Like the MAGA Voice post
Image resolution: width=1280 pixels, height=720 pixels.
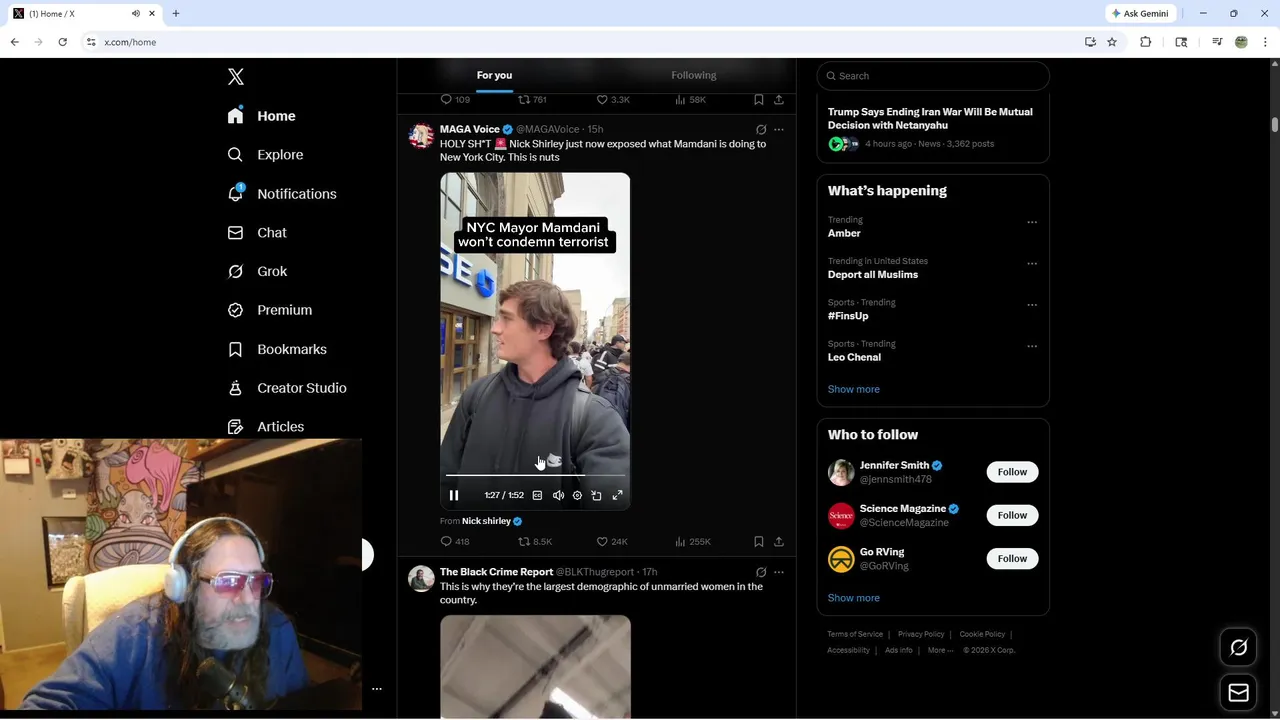(x=612, y=542)
